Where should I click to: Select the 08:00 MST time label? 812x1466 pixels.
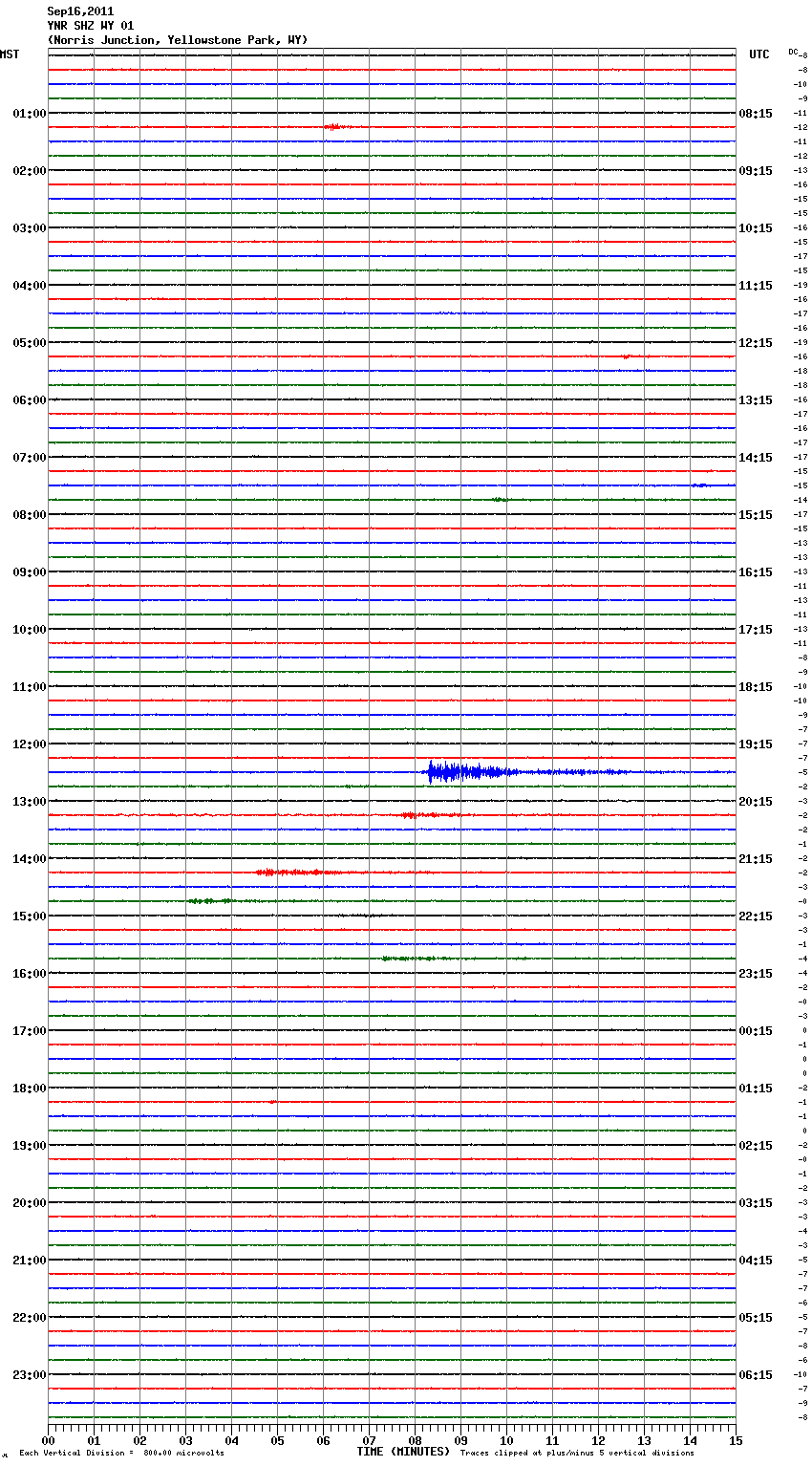(30, 514)
